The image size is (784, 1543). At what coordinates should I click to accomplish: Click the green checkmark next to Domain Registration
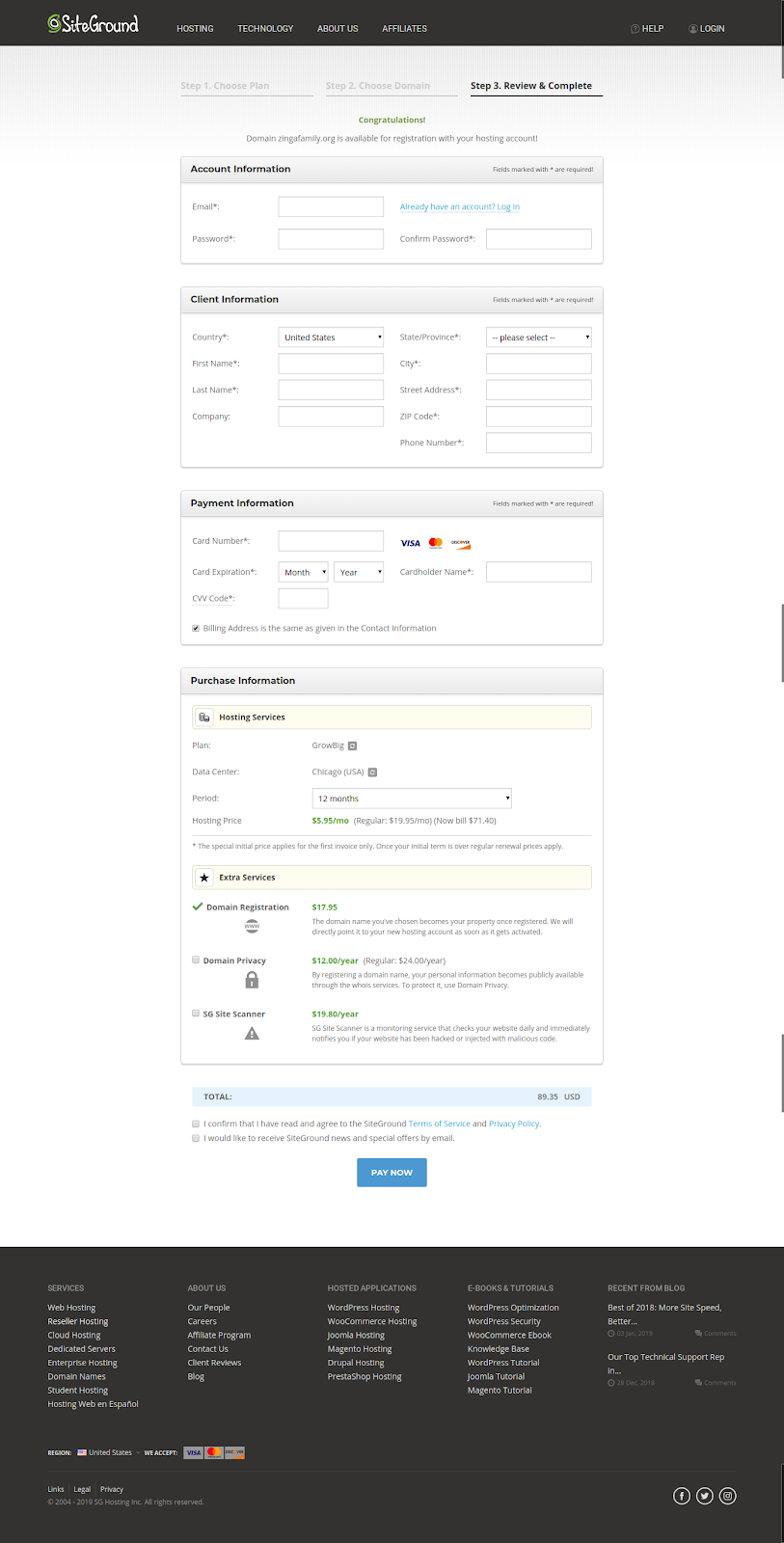[x=198, y=907]
